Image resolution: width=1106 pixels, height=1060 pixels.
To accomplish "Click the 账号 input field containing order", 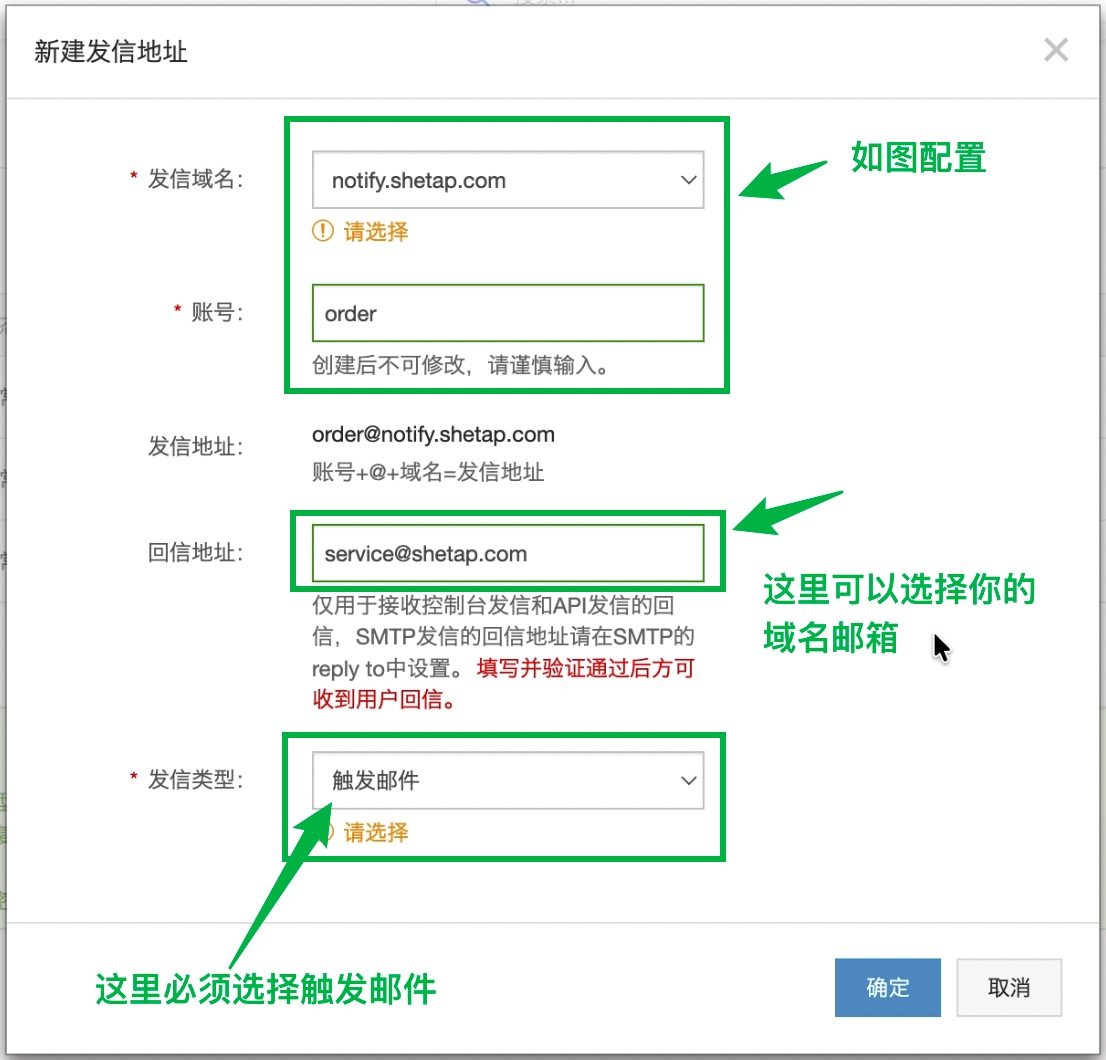I will point(508,313).
